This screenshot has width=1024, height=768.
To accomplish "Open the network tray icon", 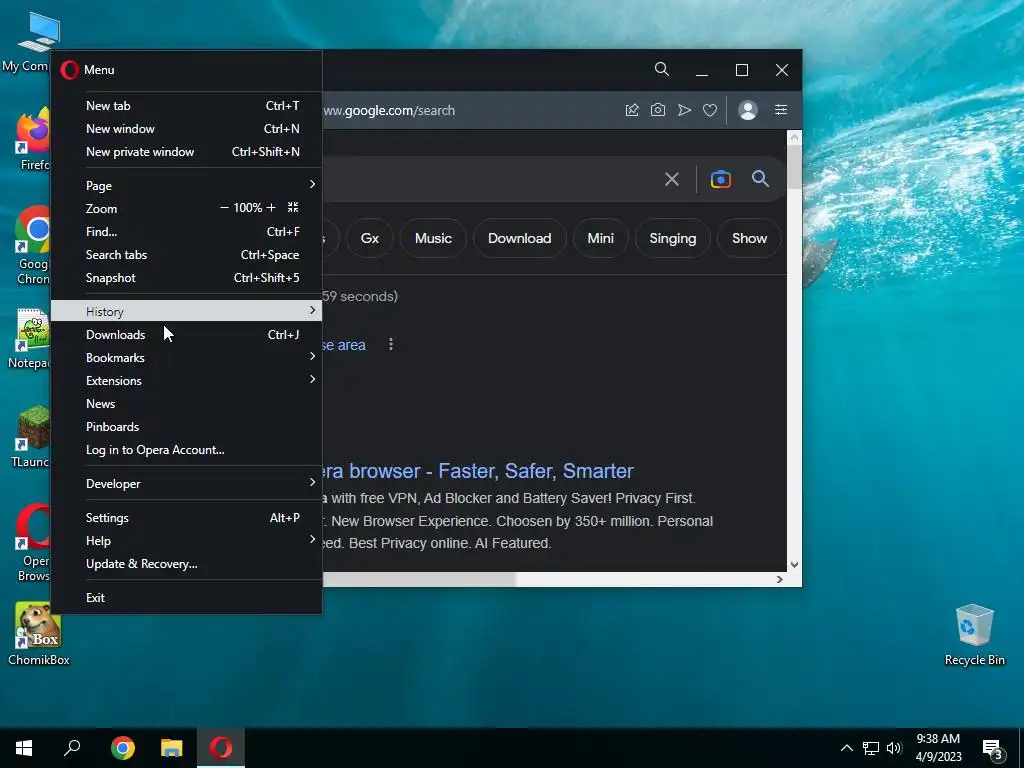I will pyautogui.click(x=871, y=748).
